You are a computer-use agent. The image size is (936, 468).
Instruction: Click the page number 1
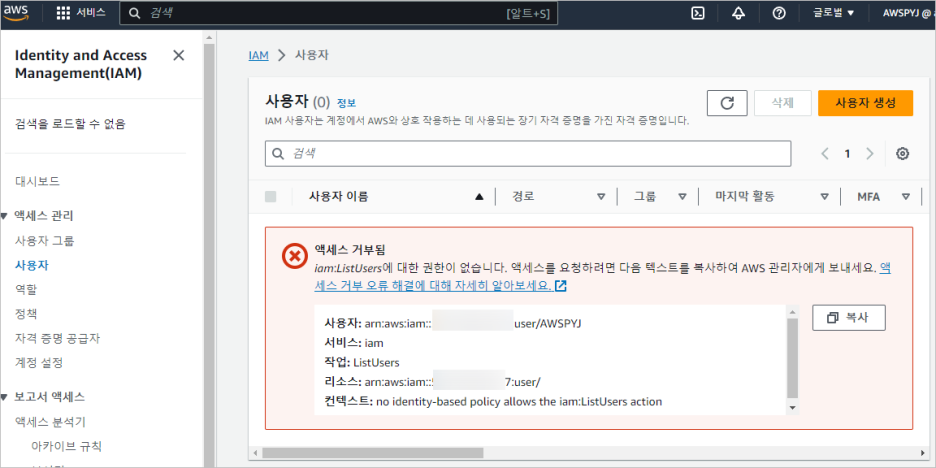tap(847, 154)
